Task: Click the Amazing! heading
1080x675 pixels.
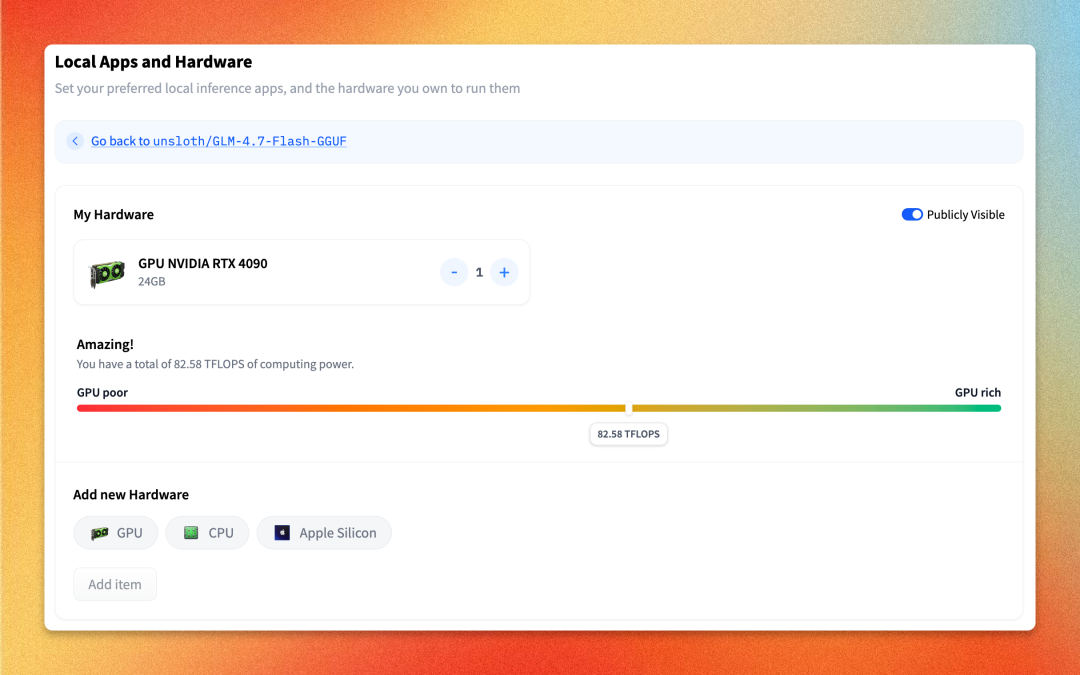Action: 105,344
